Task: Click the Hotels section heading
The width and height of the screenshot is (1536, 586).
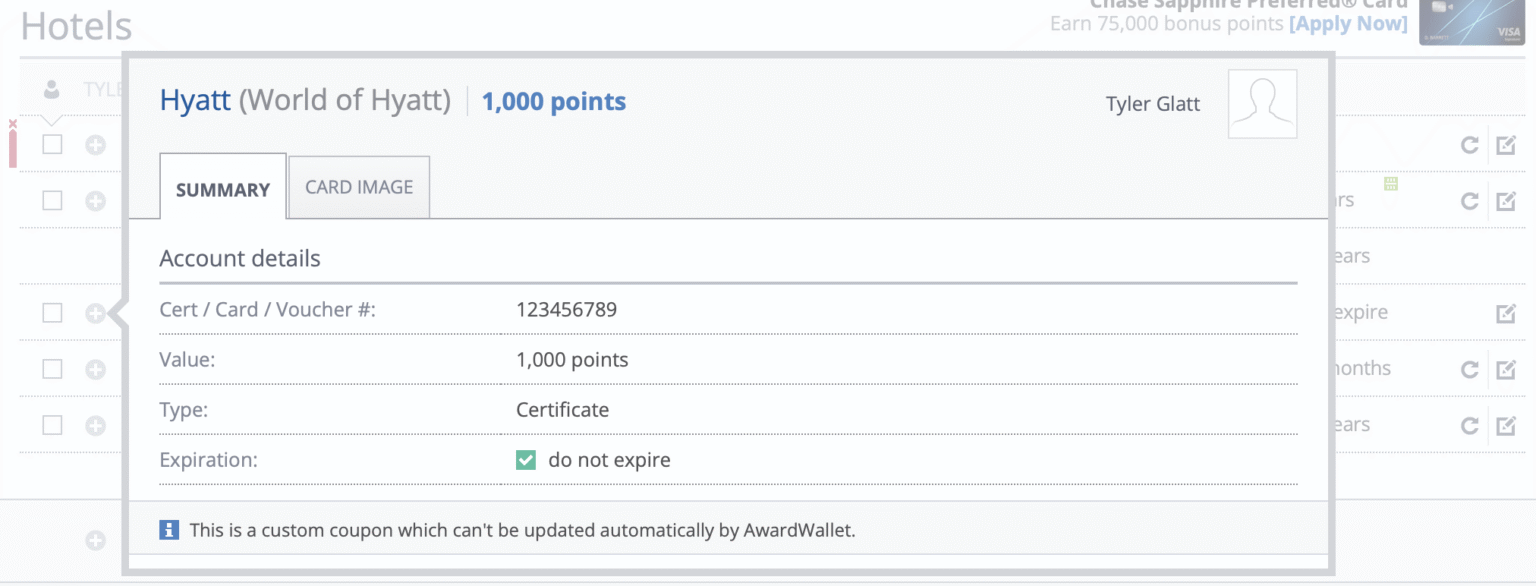Action: pos(76,26)
